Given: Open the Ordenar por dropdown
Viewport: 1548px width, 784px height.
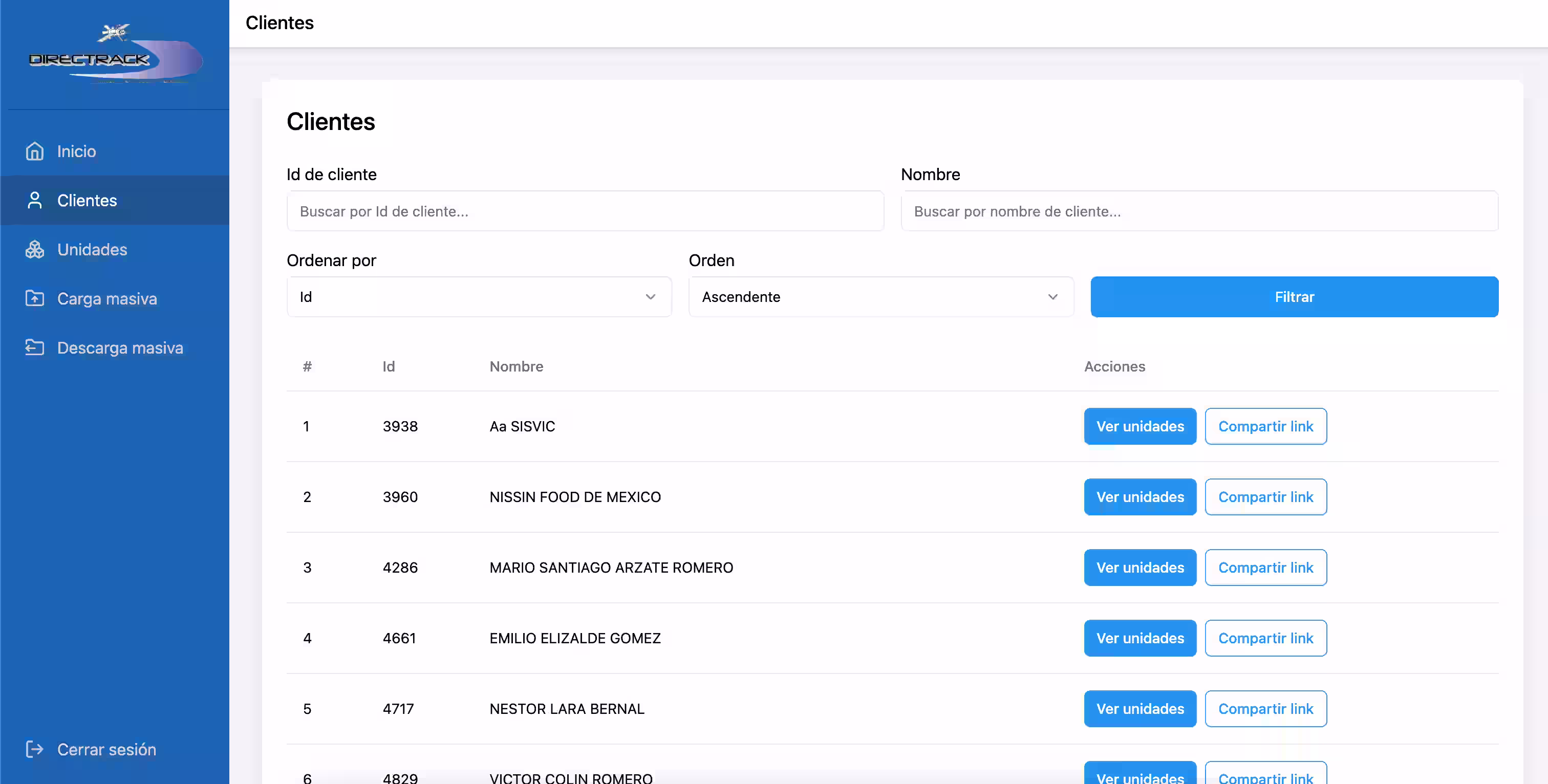Looking at the screenshot, I should pos(479,297).
